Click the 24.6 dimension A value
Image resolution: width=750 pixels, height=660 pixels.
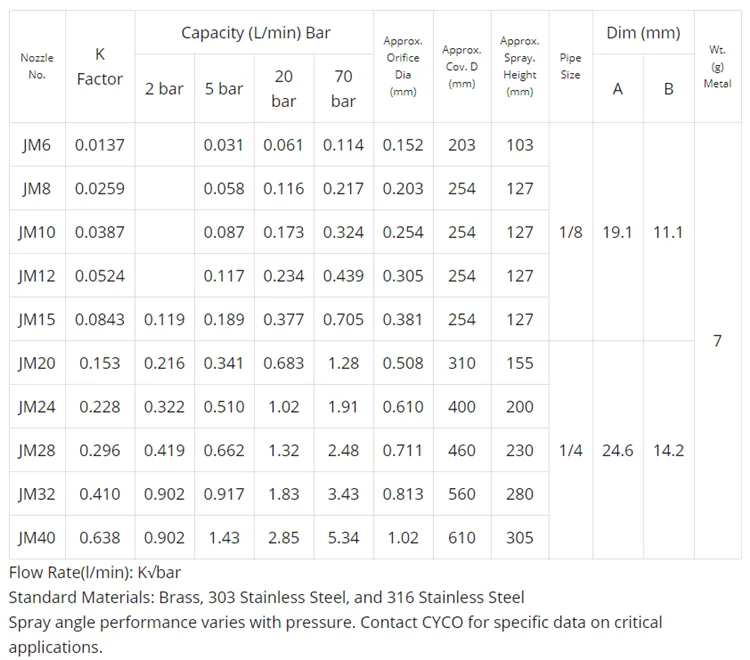[617, 450]
